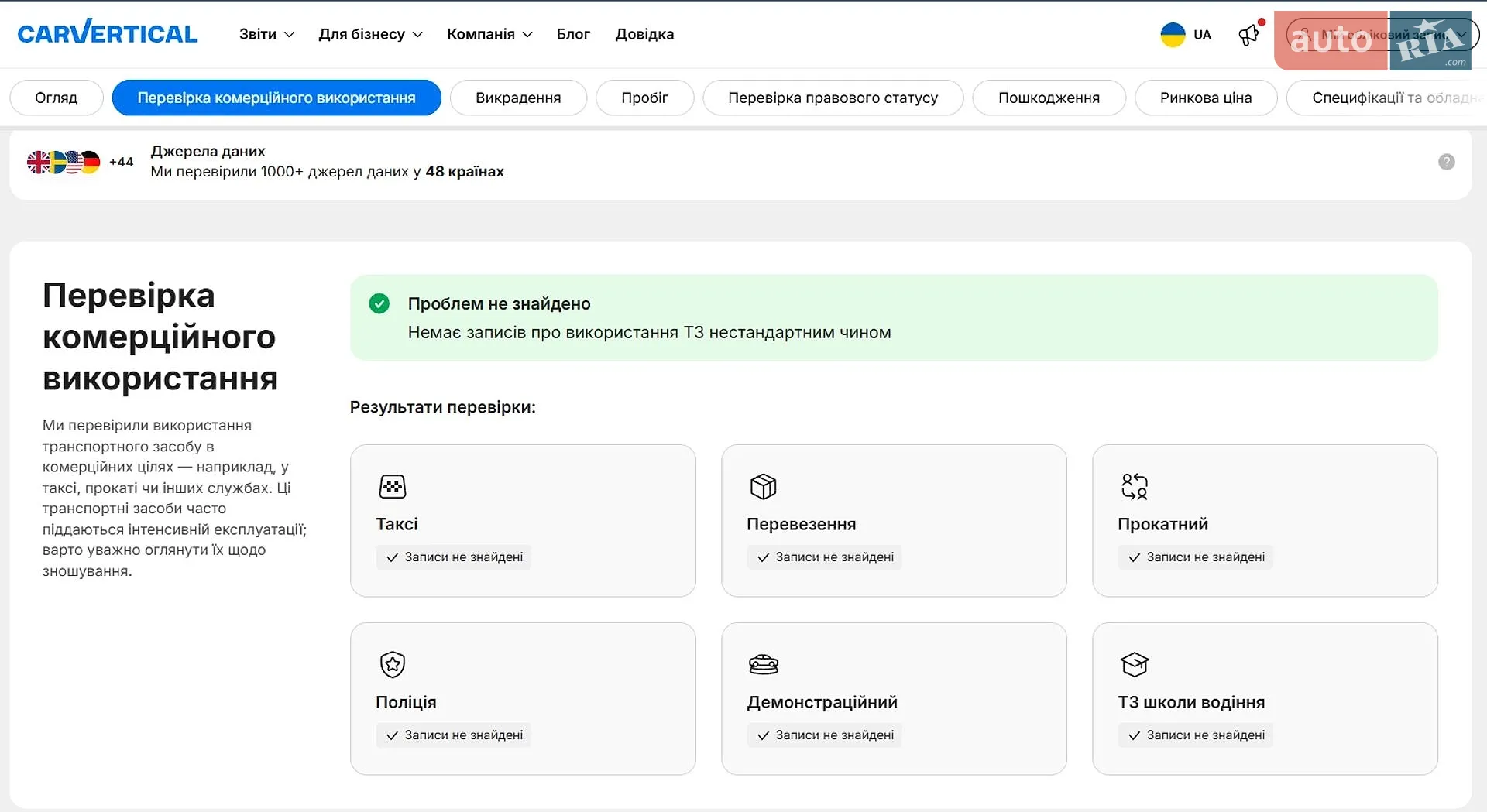1487x812 pixels.
Task: Click the Поліція 'Записи не знайдені' badge
Action: [454, 735]
